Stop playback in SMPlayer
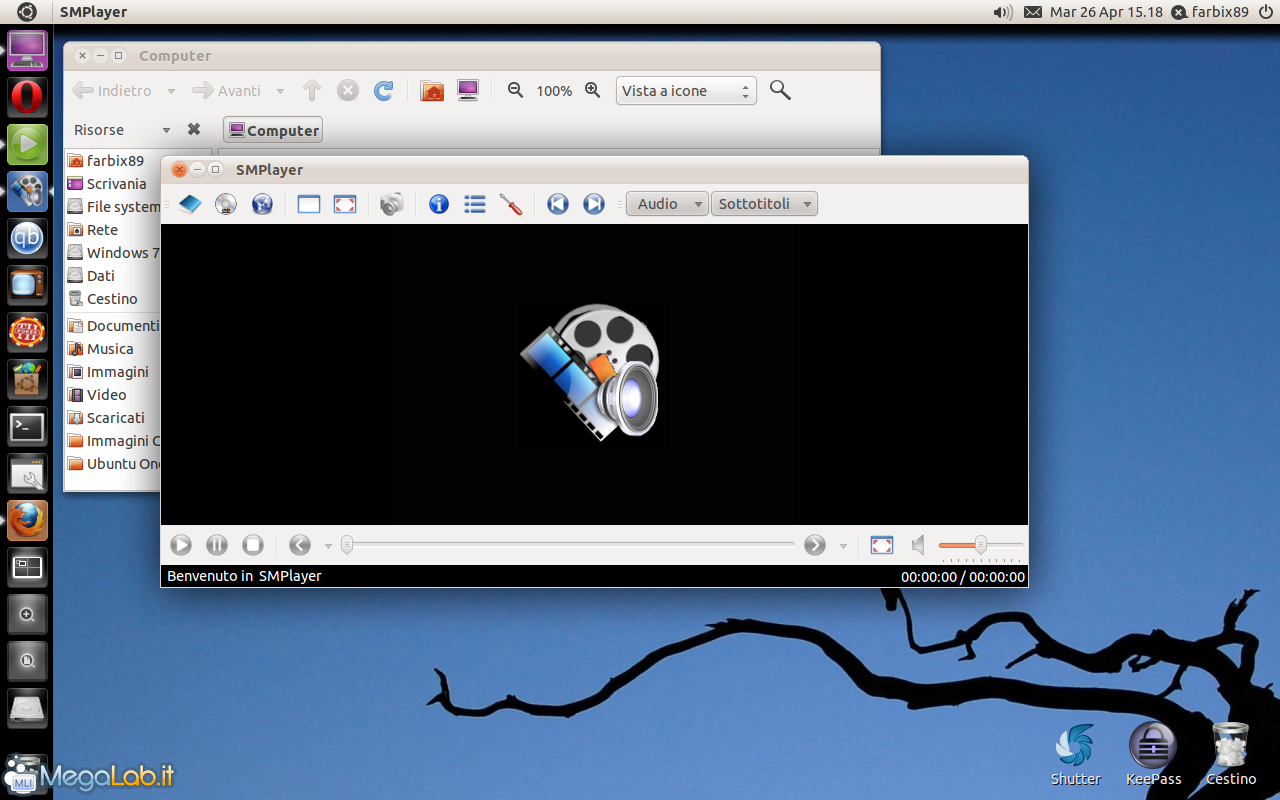 pos(253,545)
